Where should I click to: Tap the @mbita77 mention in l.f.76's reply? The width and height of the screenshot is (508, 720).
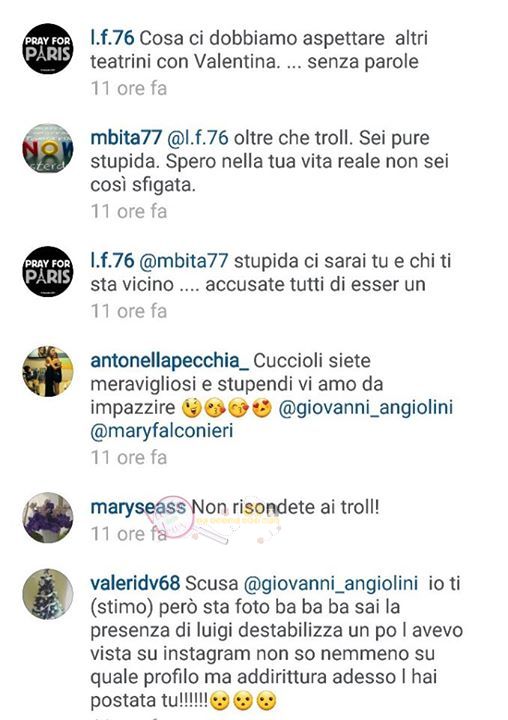(183, 261)
